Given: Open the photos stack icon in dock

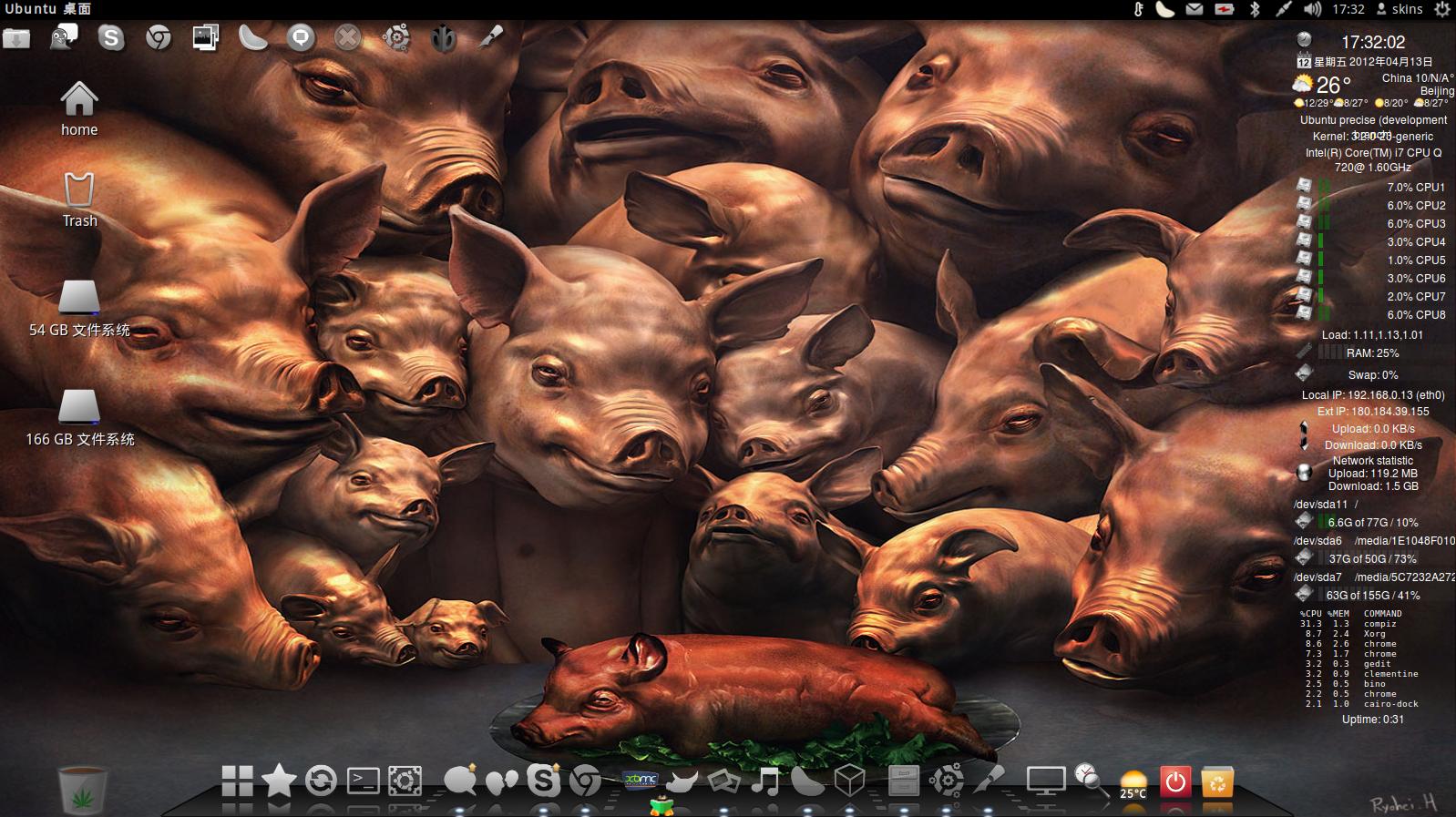Looking at the screenshot, I should (724, 781).
